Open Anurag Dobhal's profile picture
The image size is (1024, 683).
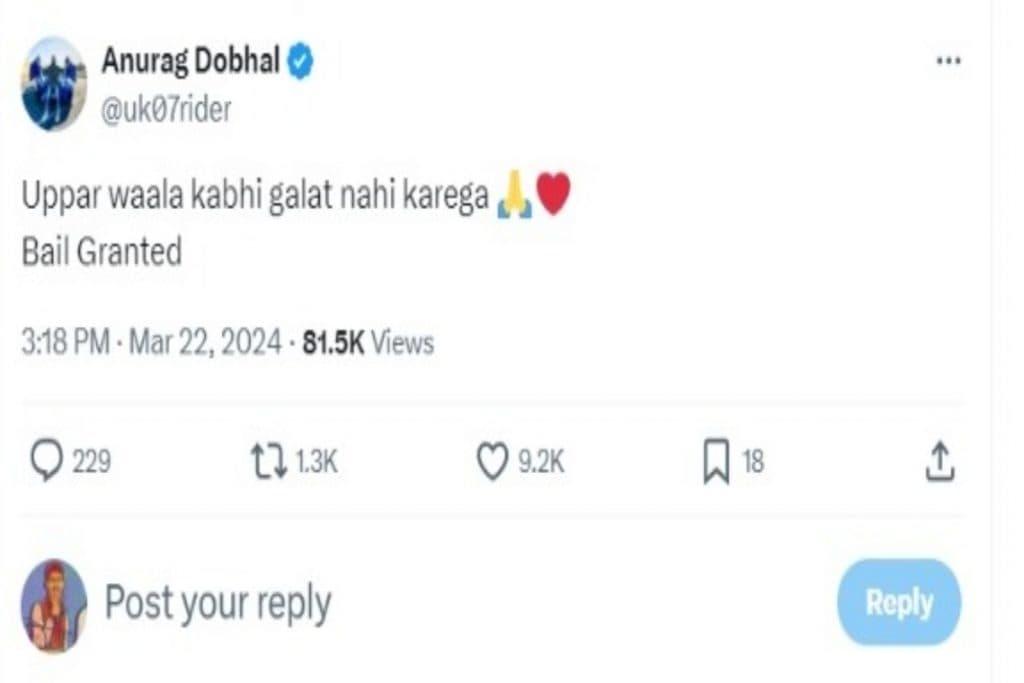(x=54, y=84)
